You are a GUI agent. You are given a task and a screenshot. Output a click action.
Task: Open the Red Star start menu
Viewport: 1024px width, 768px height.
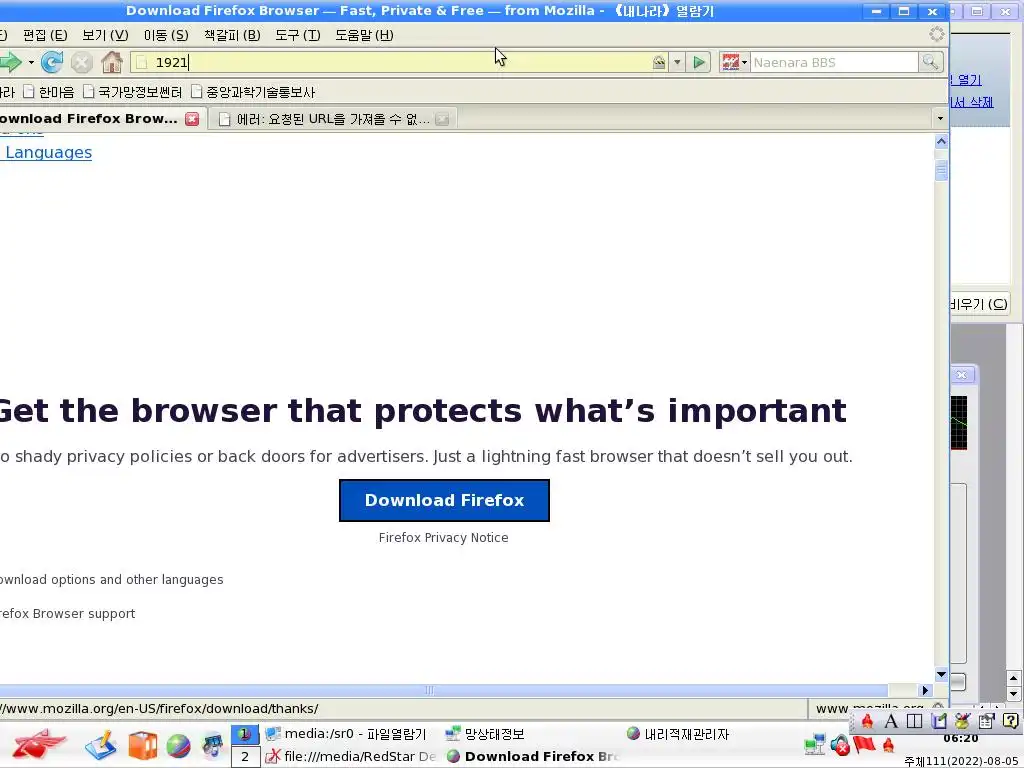pyautogui.click(x=39, y=744)
